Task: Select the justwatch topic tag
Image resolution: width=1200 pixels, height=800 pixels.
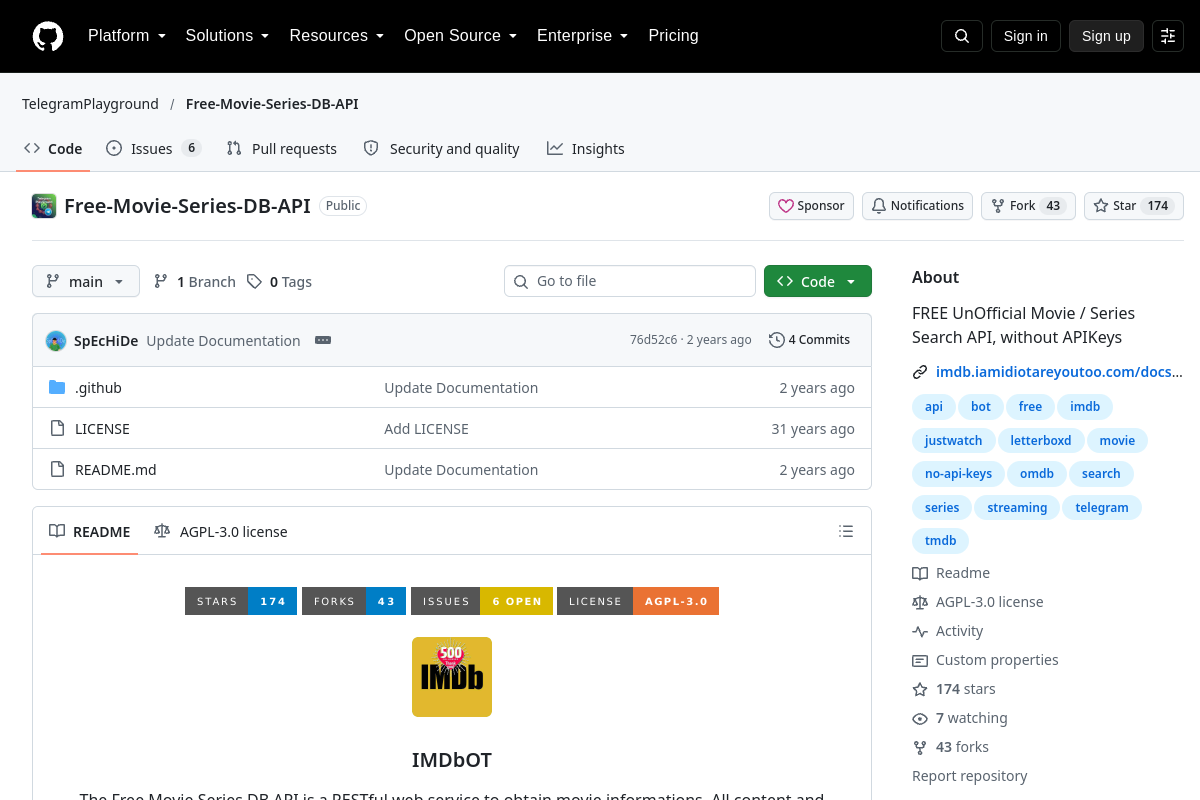Action: coord(953,440)
